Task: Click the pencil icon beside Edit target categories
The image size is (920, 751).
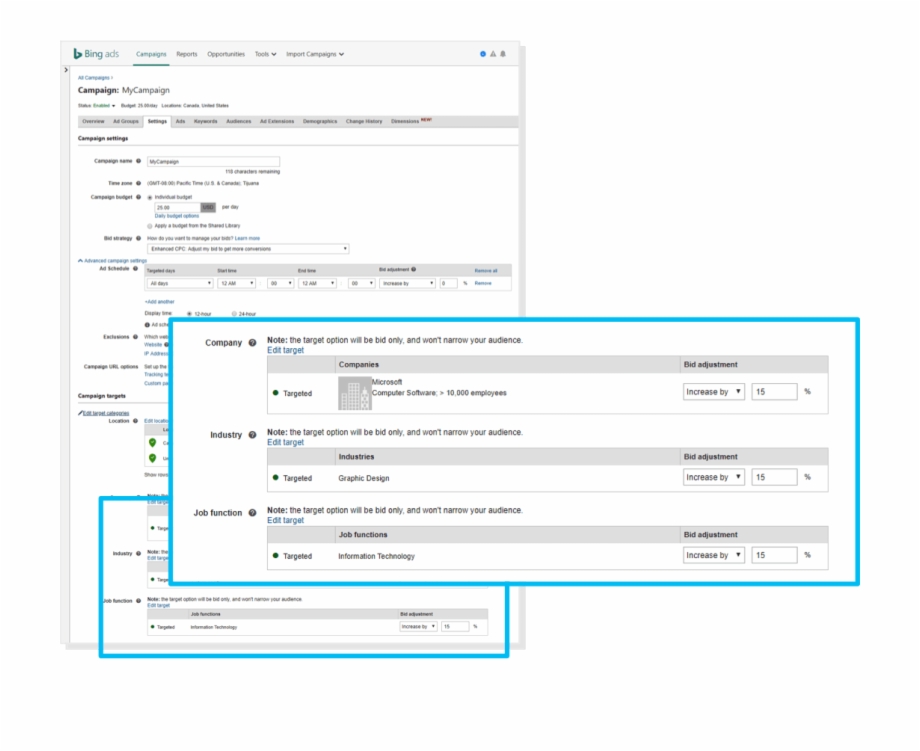Action: (81, 413)
